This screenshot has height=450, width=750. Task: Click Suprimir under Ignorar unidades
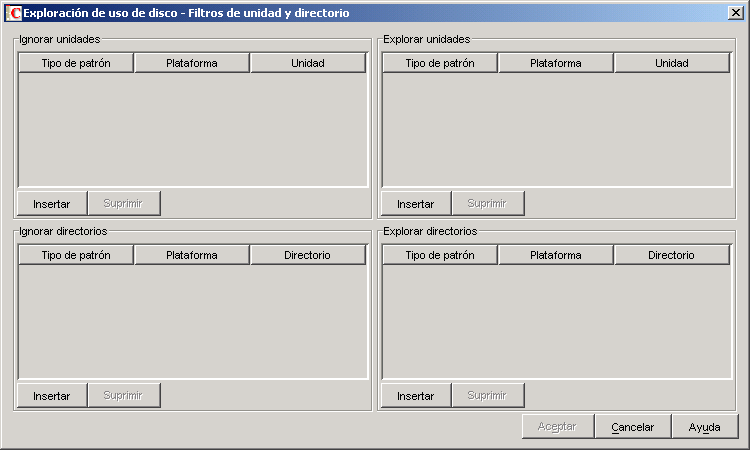pos(124,204)
